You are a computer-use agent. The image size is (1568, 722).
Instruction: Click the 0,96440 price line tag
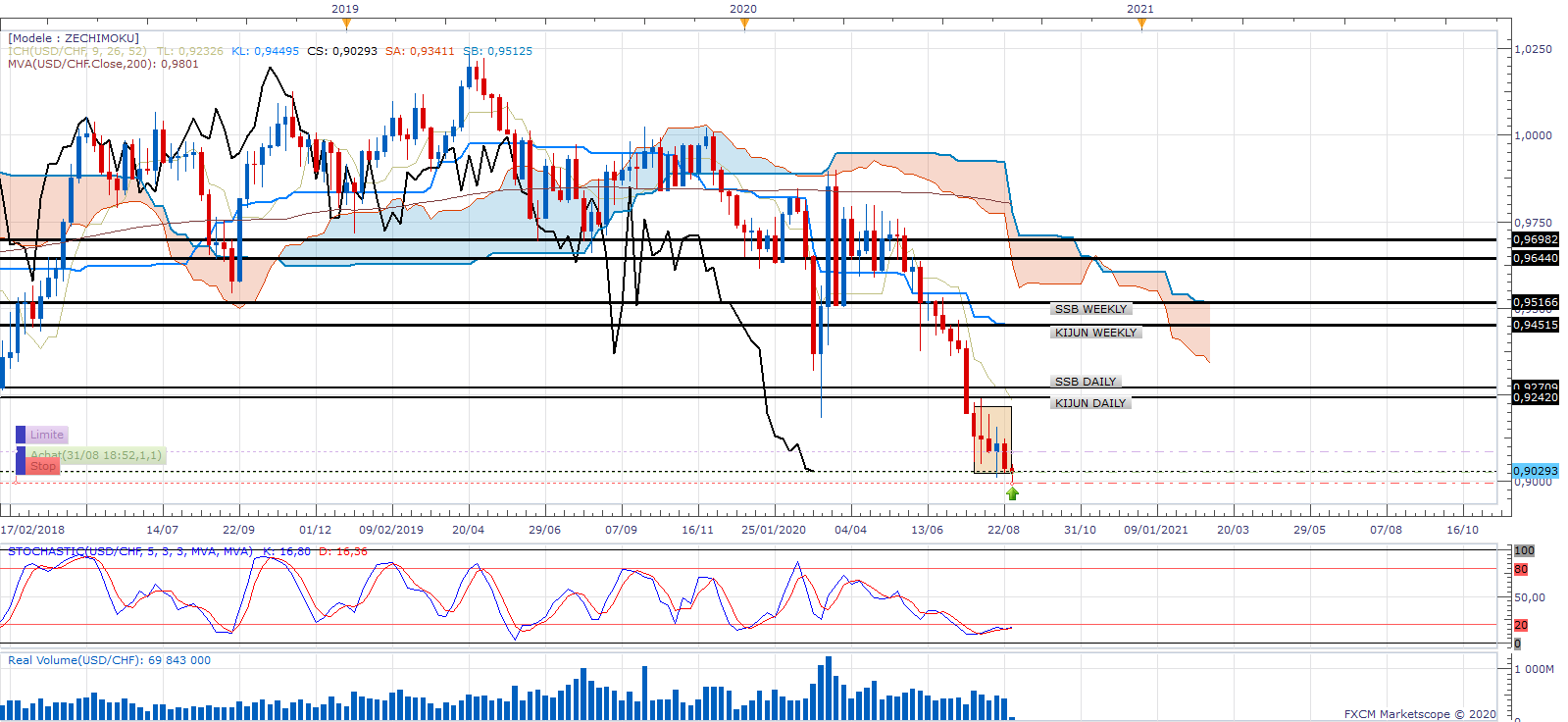coord(1536,258)
